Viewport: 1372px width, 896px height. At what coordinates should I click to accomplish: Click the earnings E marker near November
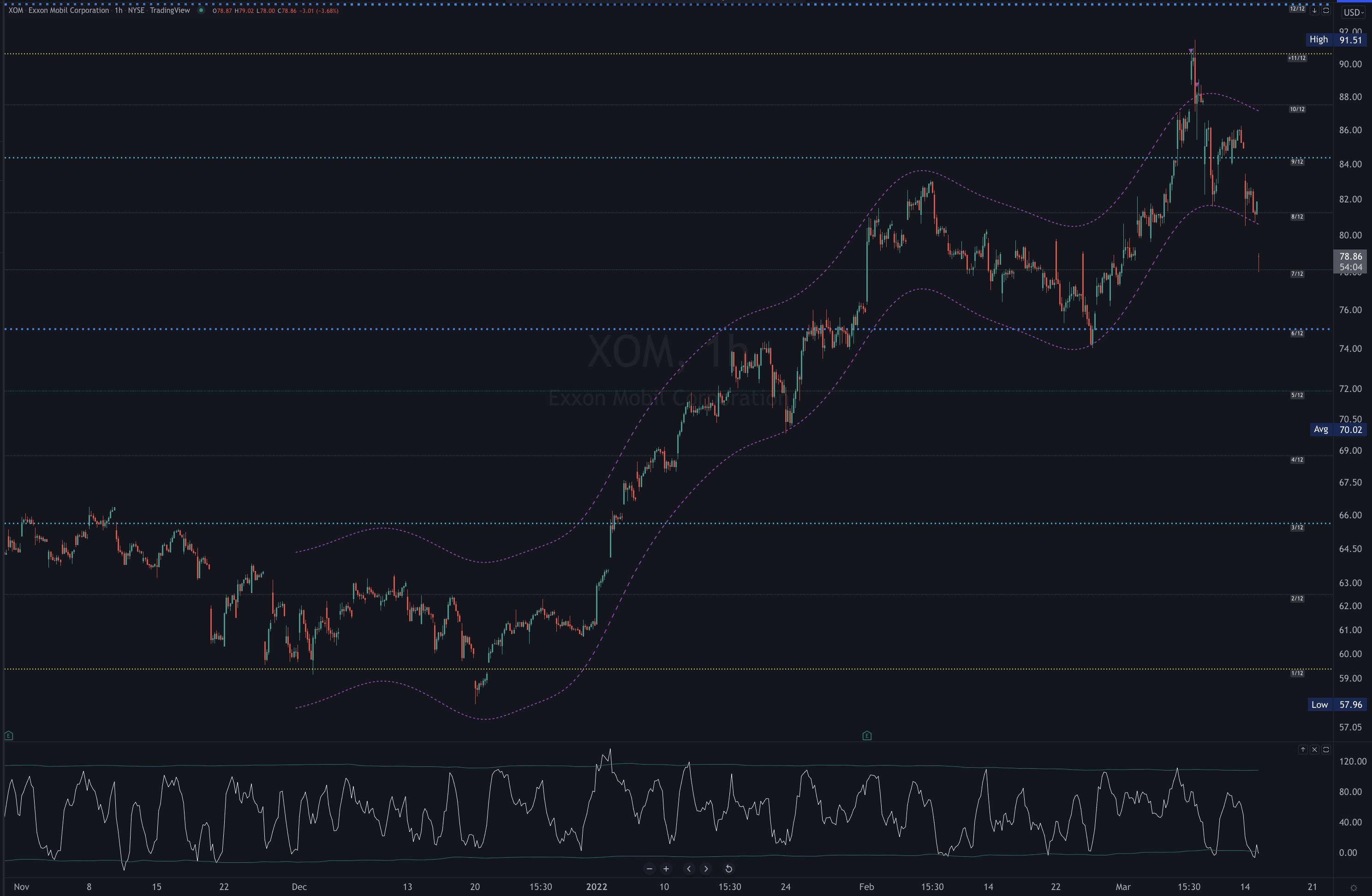coord(8,735)
